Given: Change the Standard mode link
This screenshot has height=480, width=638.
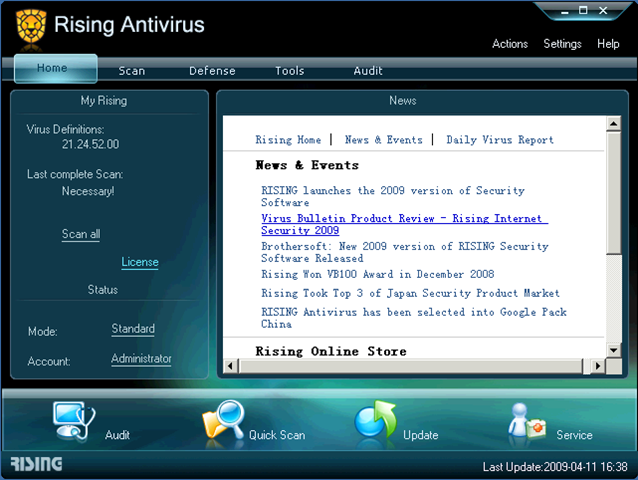Looking at the screenshot, I should tap(133, 329).
